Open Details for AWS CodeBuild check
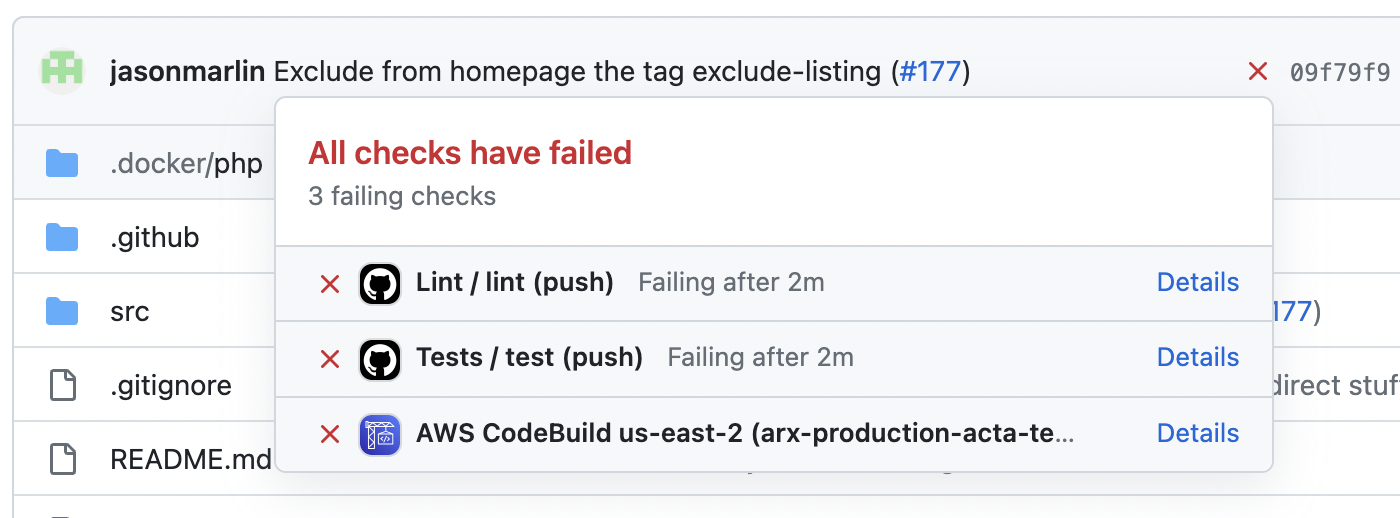Image resolution: width=1400 pixels, height=518 pixels. [1198, 433]
